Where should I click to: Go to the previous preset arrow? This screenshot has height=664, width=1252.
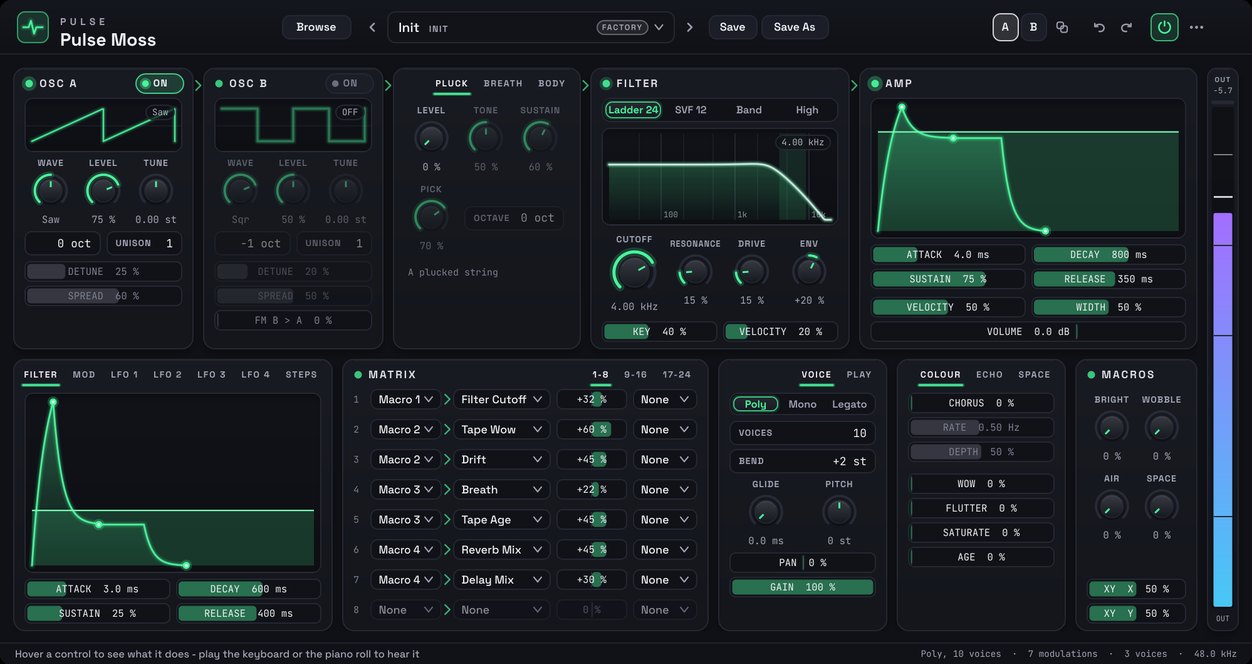(373, 27)
